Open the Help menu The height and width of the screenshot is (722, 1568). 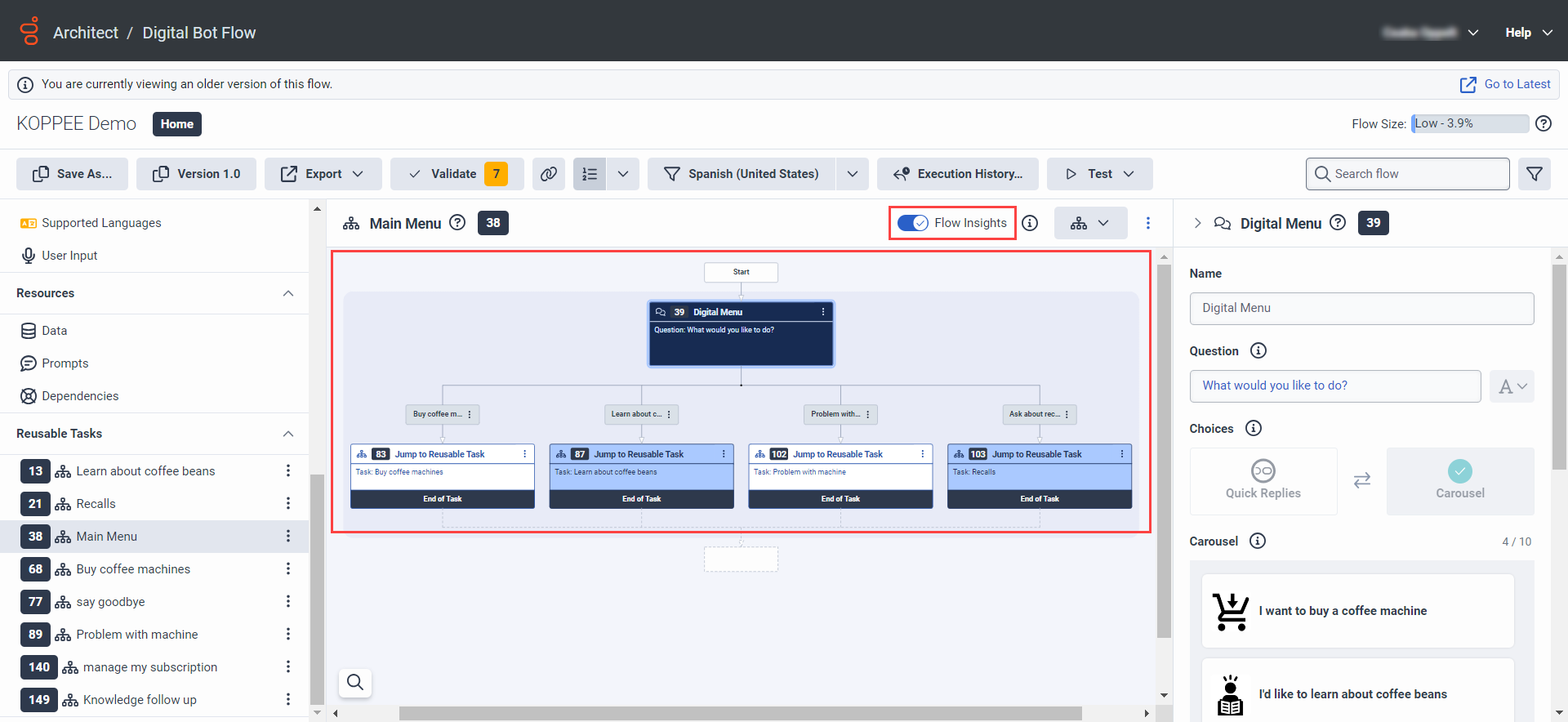tap(1528, 33)
